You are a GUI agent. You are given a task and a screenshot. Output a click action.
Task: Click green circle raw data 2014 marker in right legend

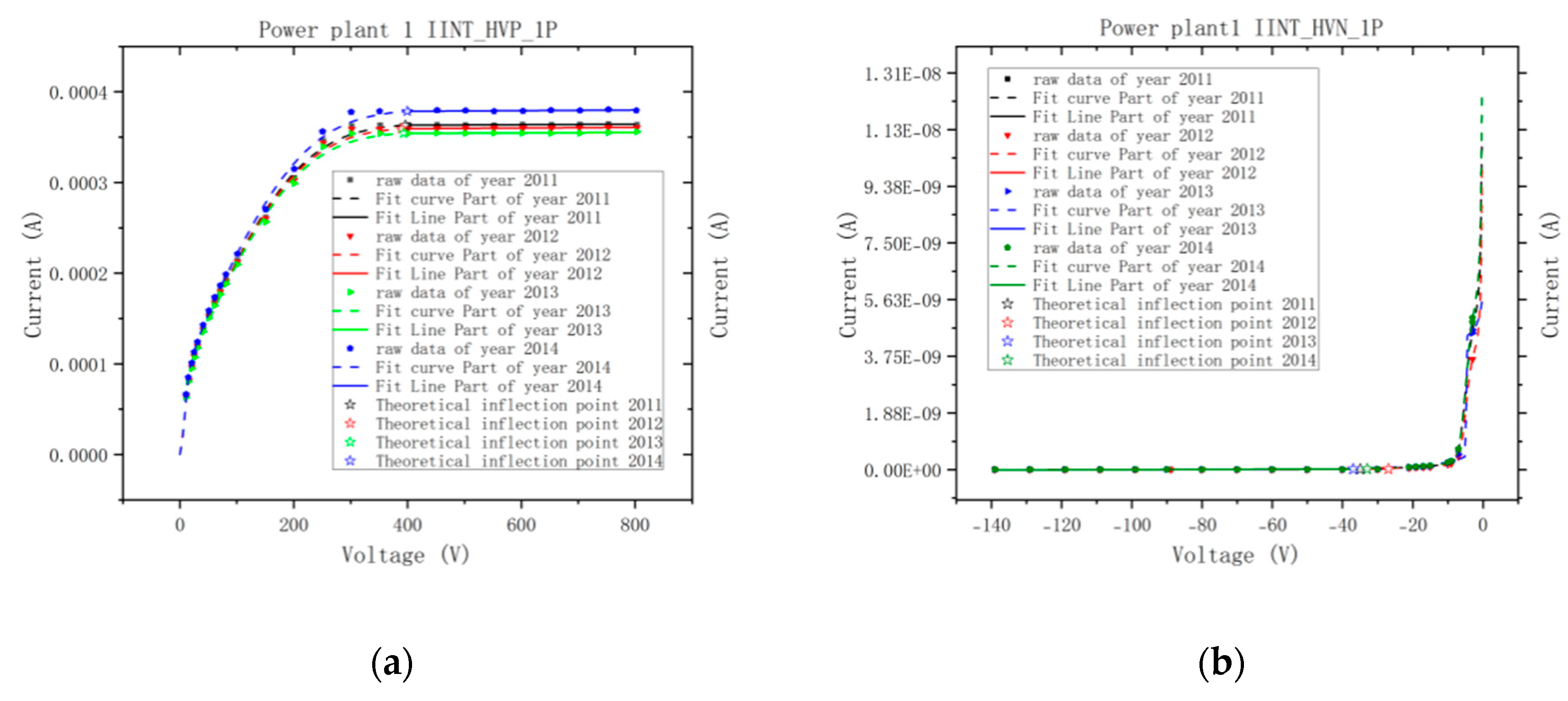[x=1007, y=248]
